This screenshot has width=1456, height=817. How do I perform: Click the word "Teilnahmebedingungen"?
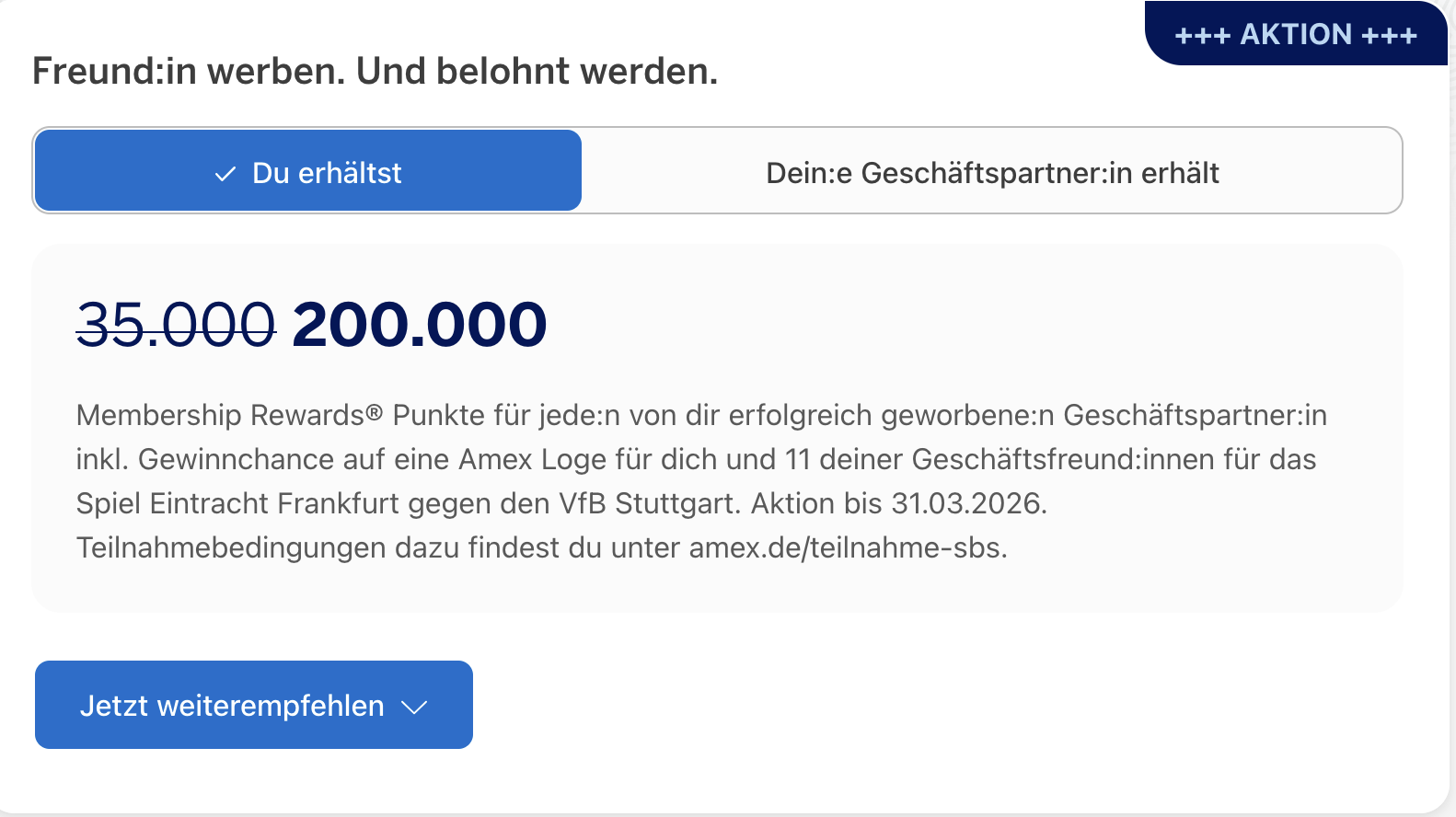pyautogui.click(x=231, y=547)
